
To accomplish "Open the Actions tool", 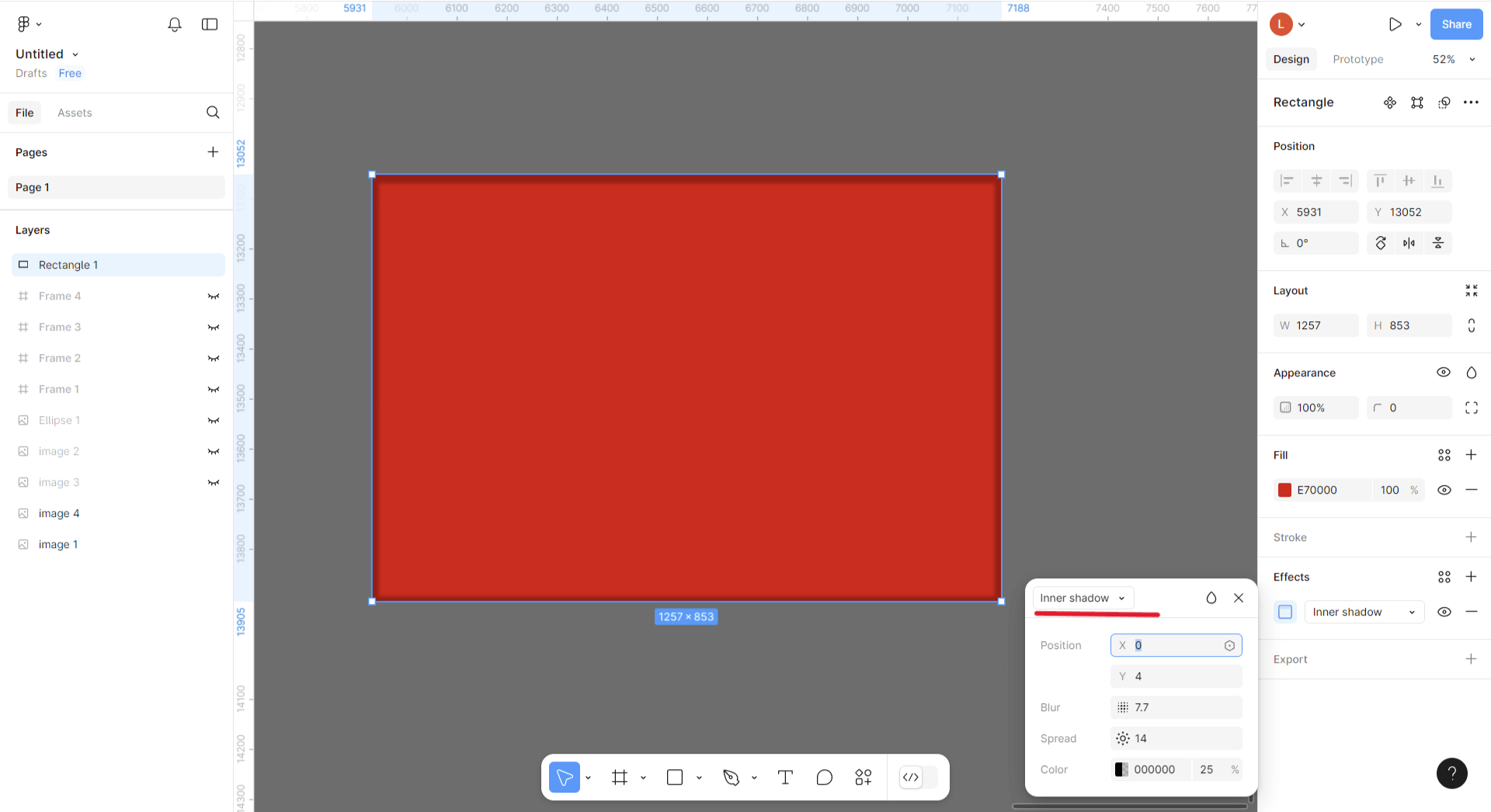I will click(x=864, y=777).
